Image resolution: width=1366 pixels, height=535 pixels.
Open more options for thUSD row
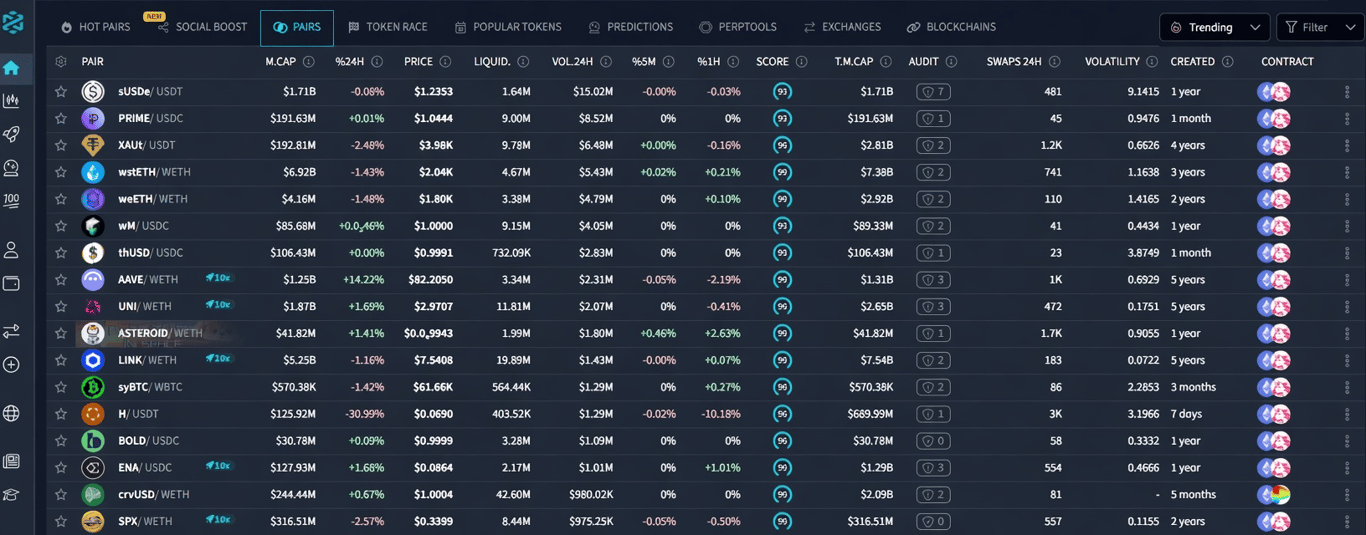click(1347, 253)
